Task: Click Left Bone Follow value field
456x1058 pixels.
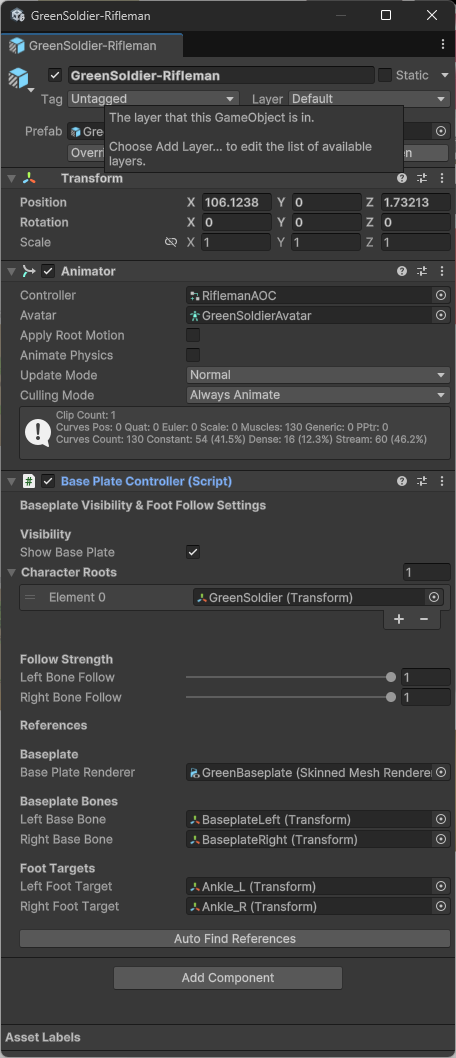Action: [x=426, y=677]
